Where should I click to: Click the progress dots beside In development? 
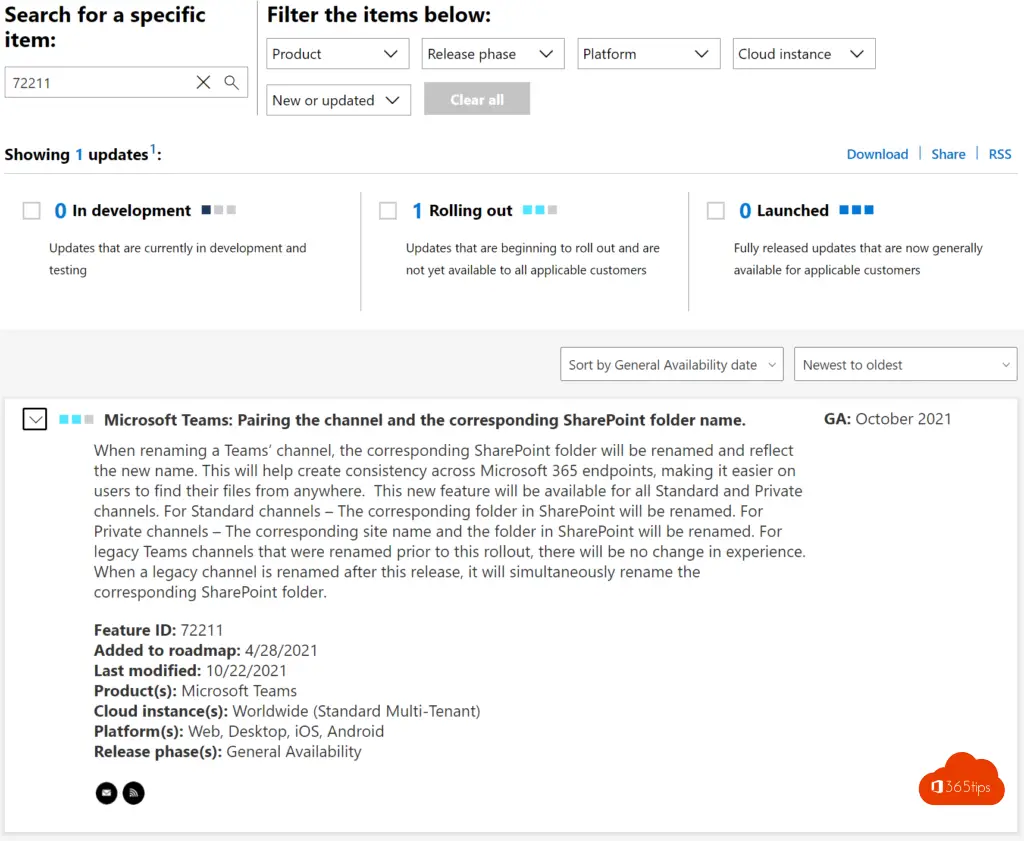pos(218,210)
